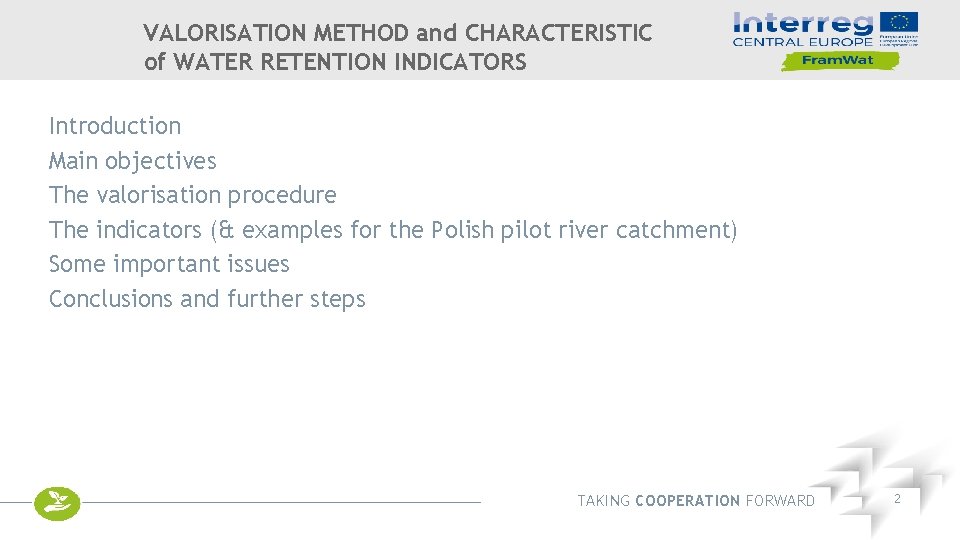Image resolution: width=960 pixels, height=540 pixels.
Task: Click the Interreg logo wordmark
Action: [803, 22]
